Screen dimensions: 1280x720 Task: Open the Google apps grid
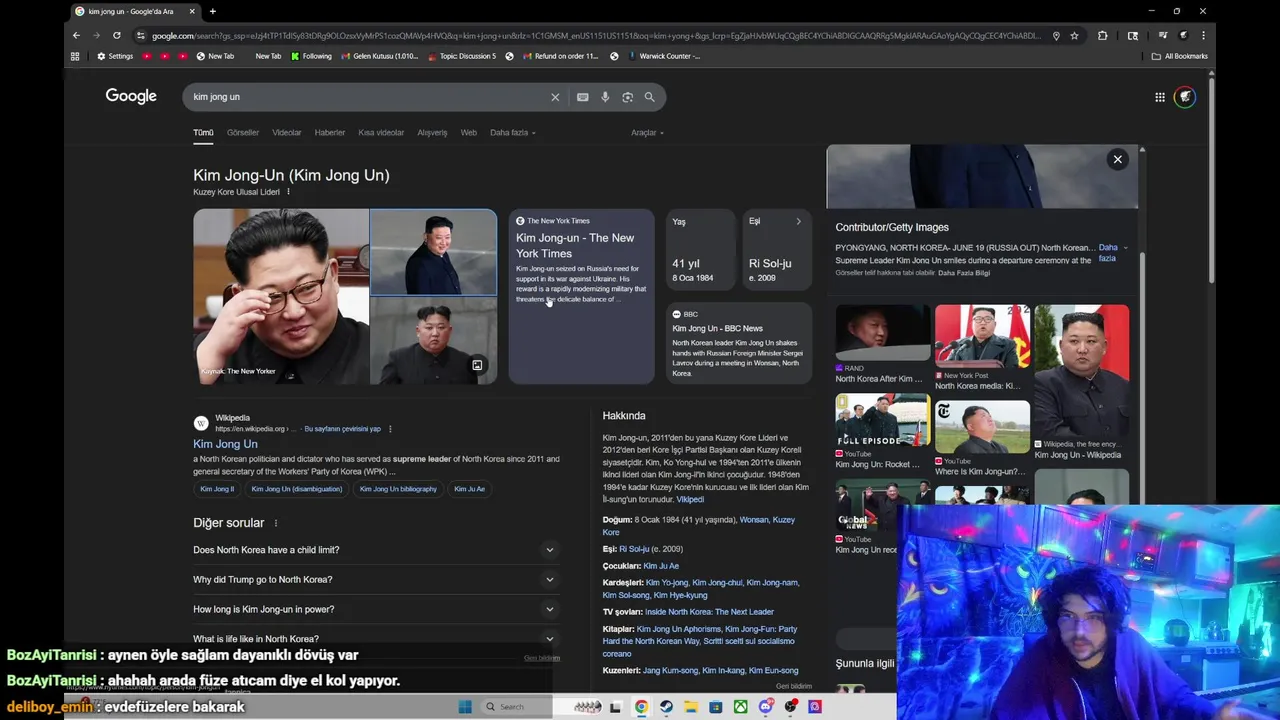(x=1160, y=97)
